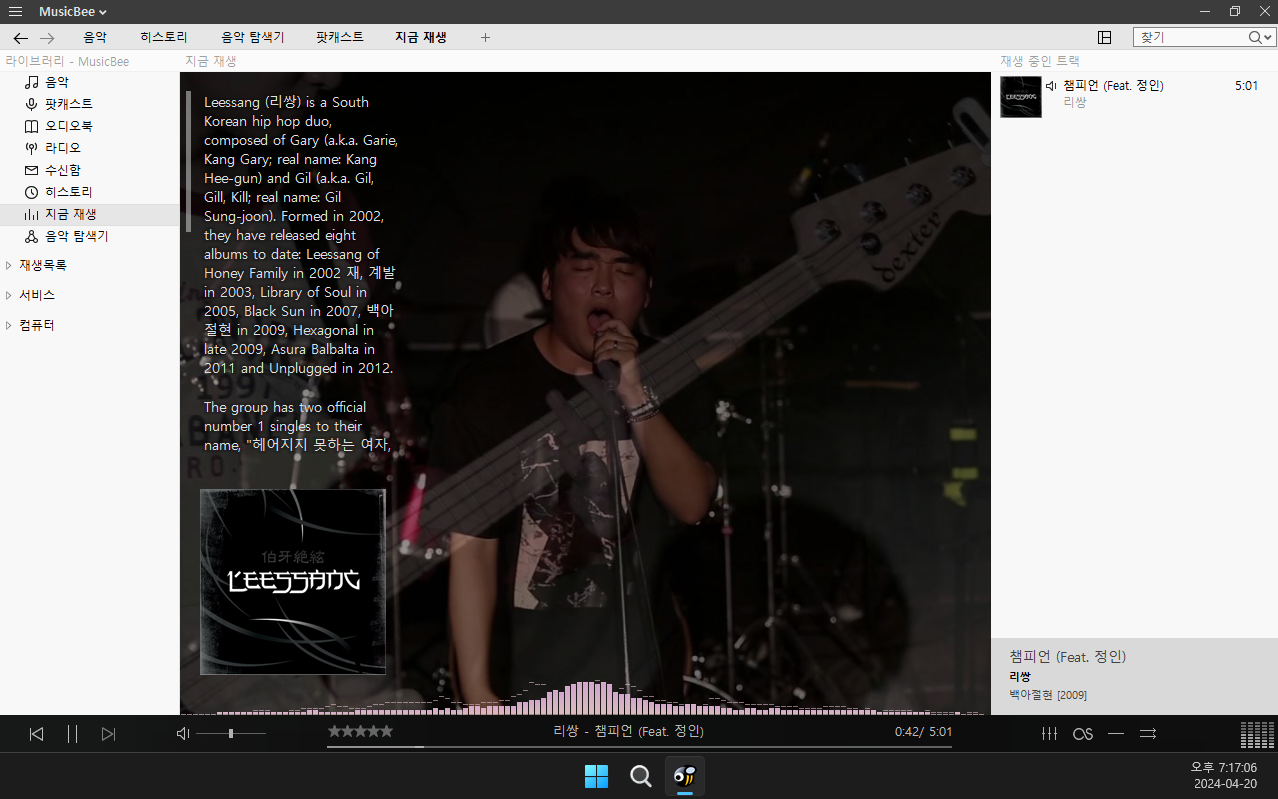The height and width of the screenshot is (799, 1278).
Task: Mute the playback volume
Action: 181,733
